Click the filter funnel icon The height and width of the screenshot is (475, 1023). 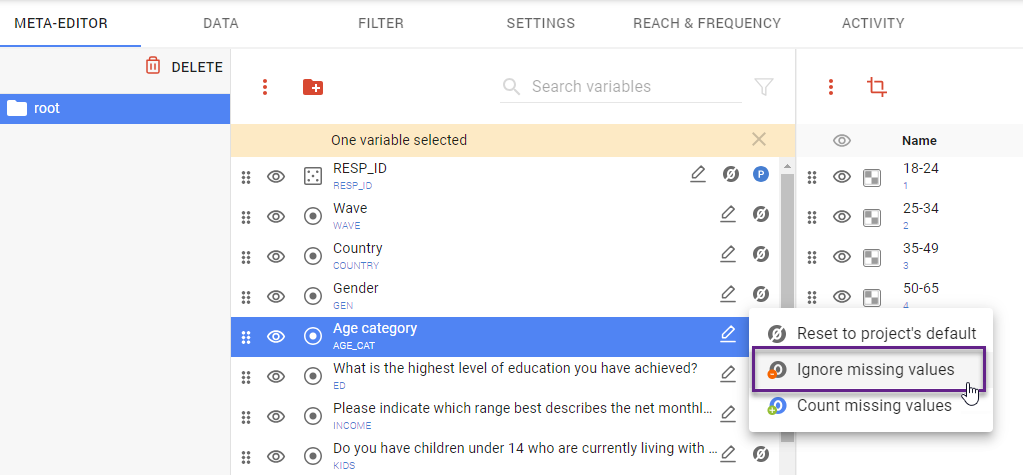click(764, 87)
